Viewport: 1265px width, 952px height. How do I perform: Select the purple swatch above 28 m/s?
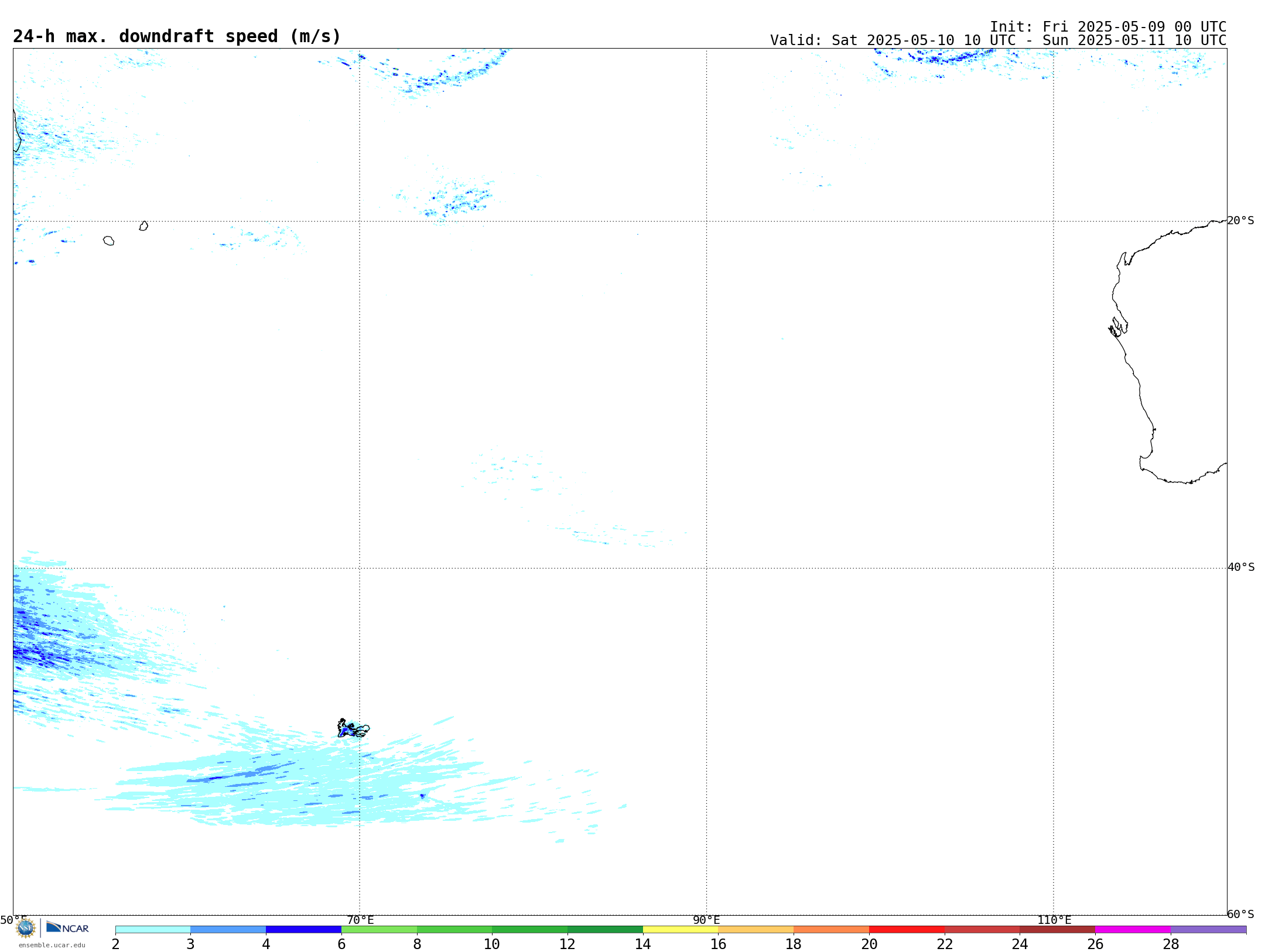(x=1209, y=930)
